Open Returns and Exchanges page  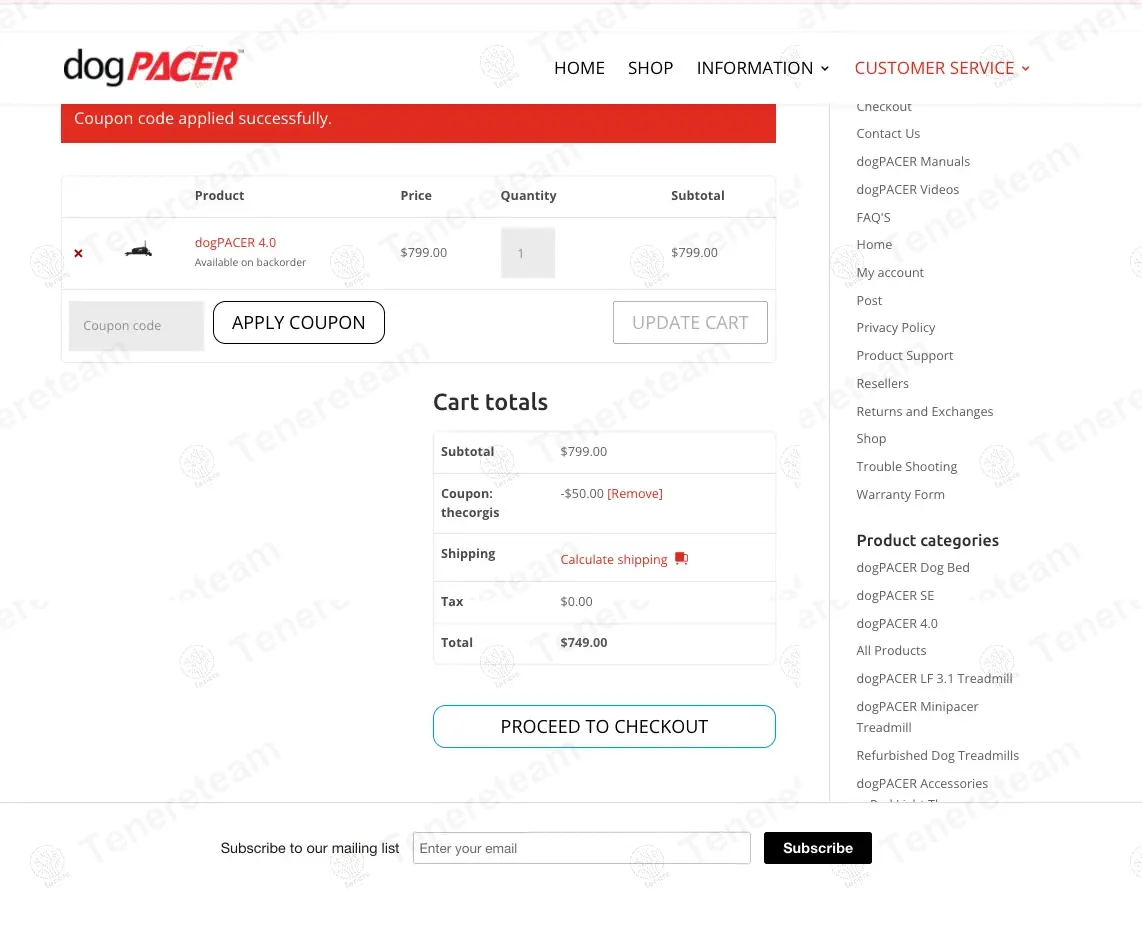(924, 411)
